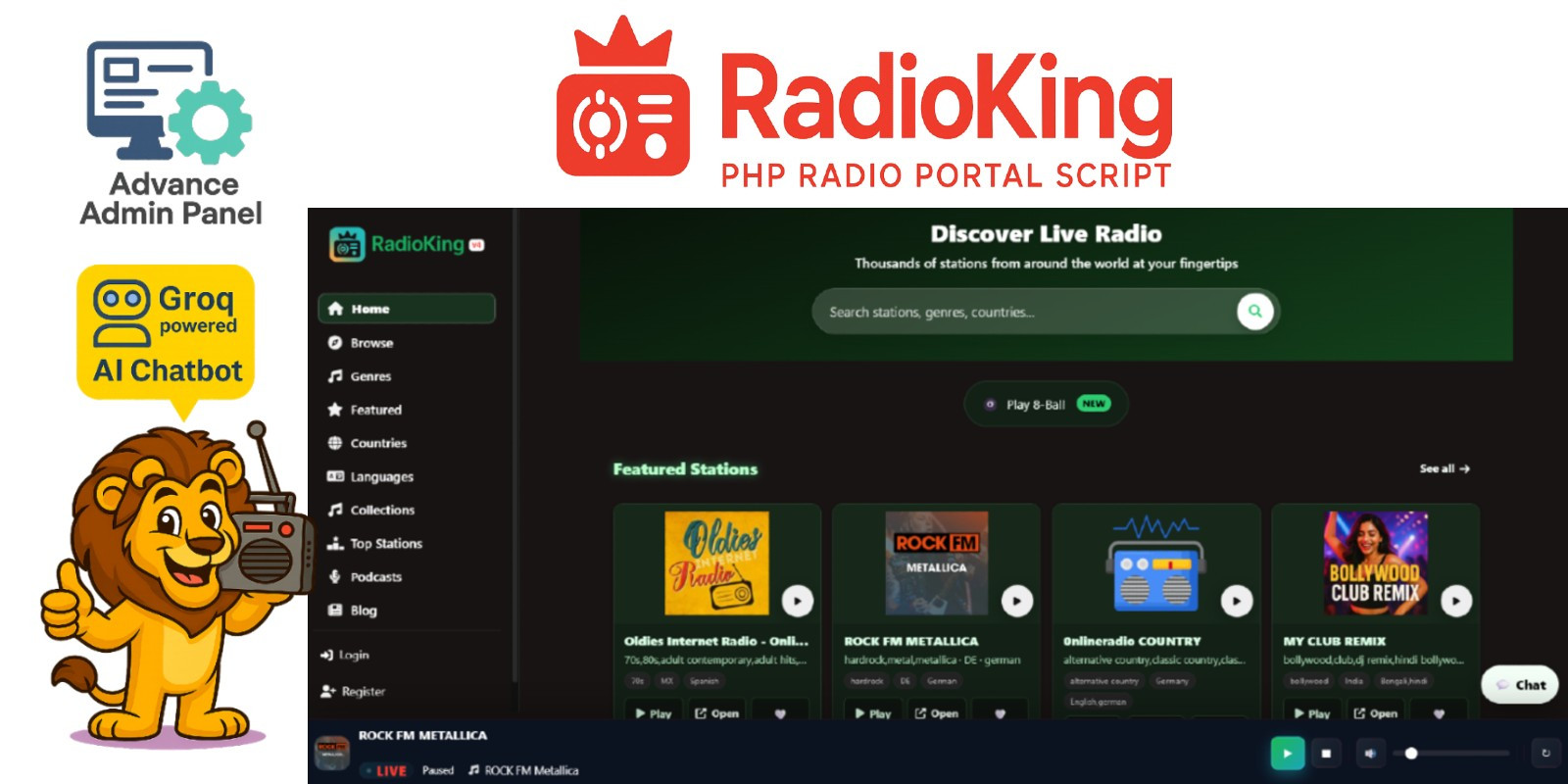The image size is (1568, 784).
Task: Open the Featured sidebar link
Action: pos(365,410)
